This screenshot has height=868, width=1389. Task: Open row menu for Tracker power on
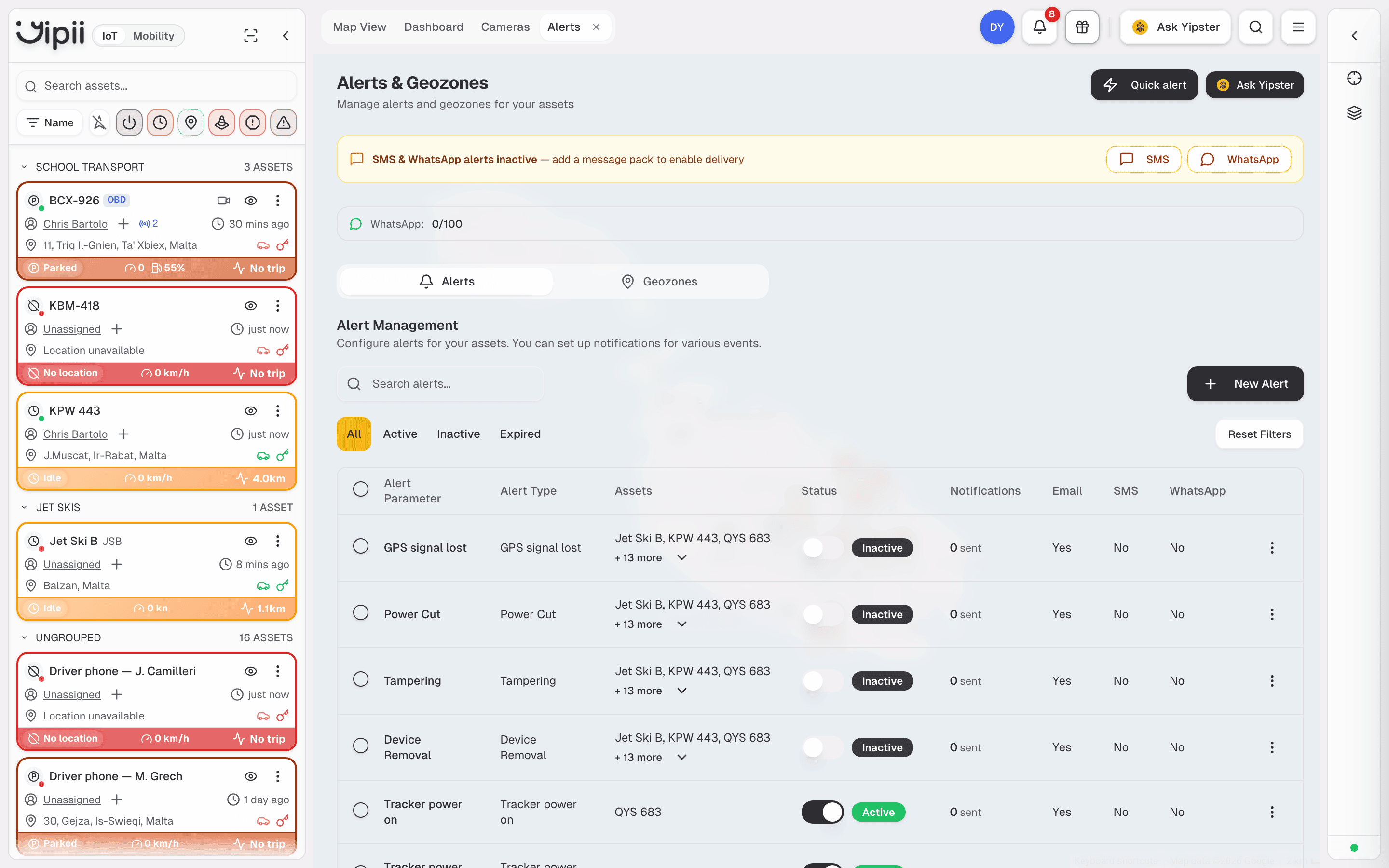pyautogui.click(x=1272, y=812)
